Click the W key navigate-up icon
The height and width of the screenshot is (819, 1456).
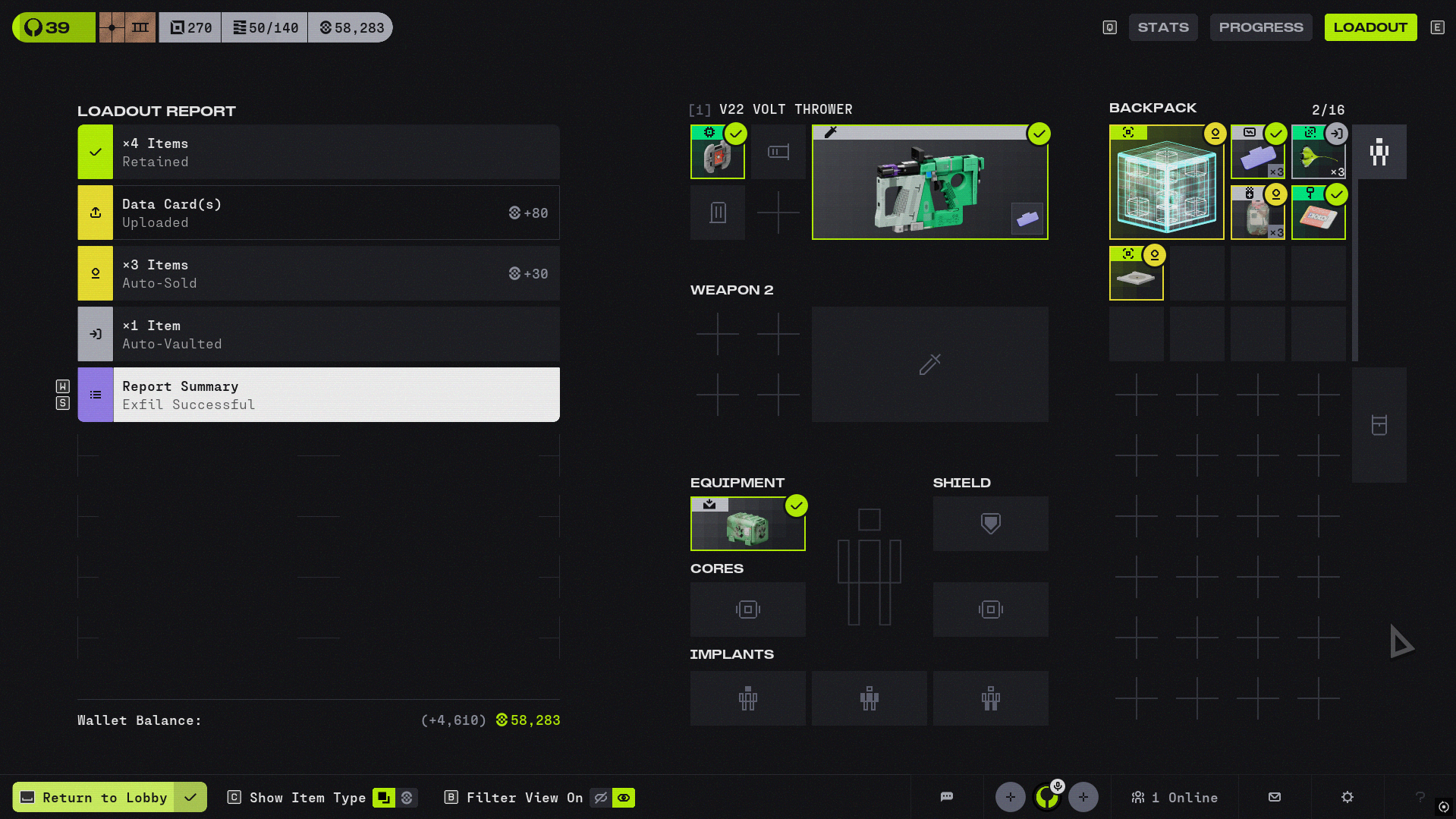coord(63,386)
